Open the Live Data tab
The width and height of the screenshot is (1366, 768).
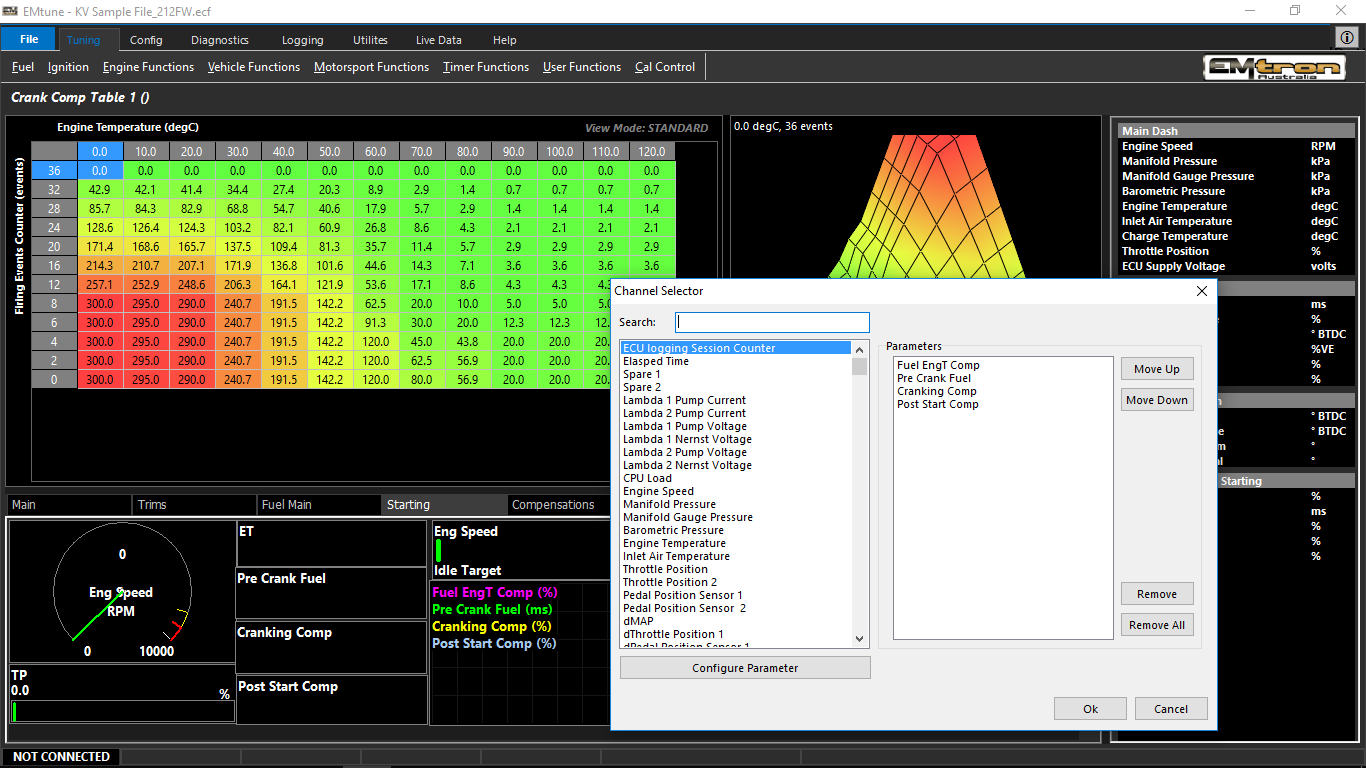point(438,40)
